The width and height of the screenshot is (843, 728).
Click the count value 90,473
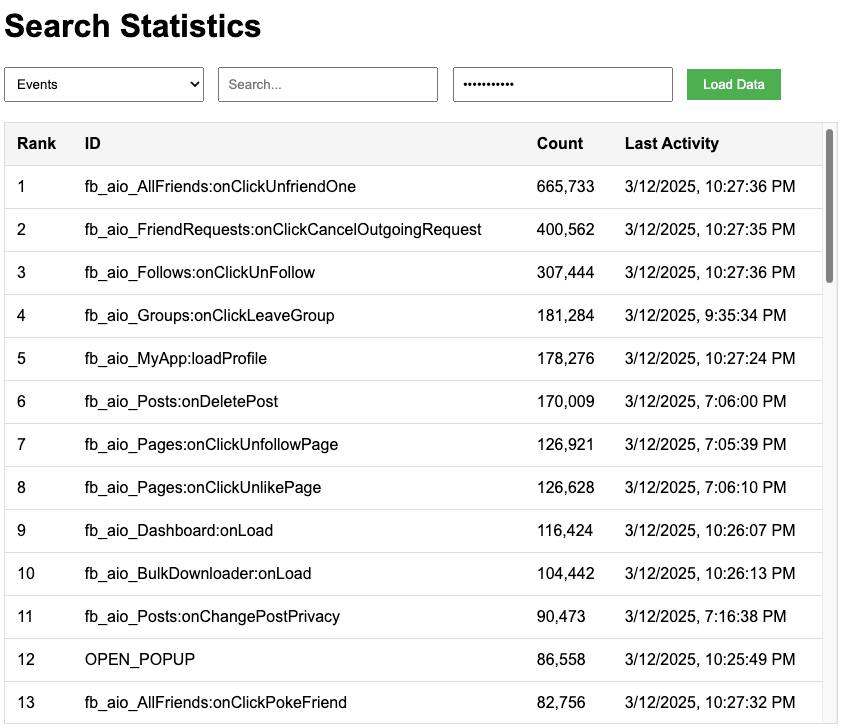pos(561,617)
